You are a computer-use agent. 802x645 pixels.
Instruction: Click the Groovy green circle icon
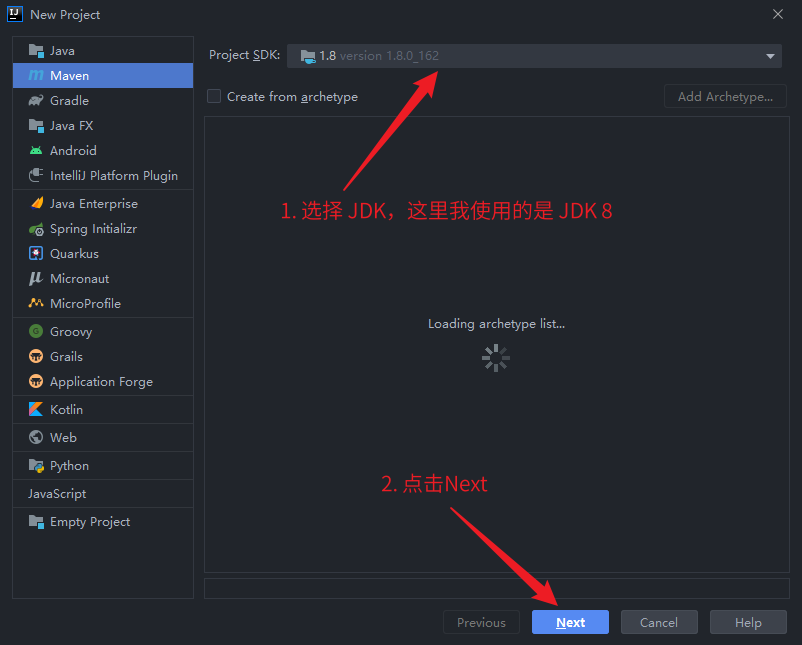tap(36, 332)
